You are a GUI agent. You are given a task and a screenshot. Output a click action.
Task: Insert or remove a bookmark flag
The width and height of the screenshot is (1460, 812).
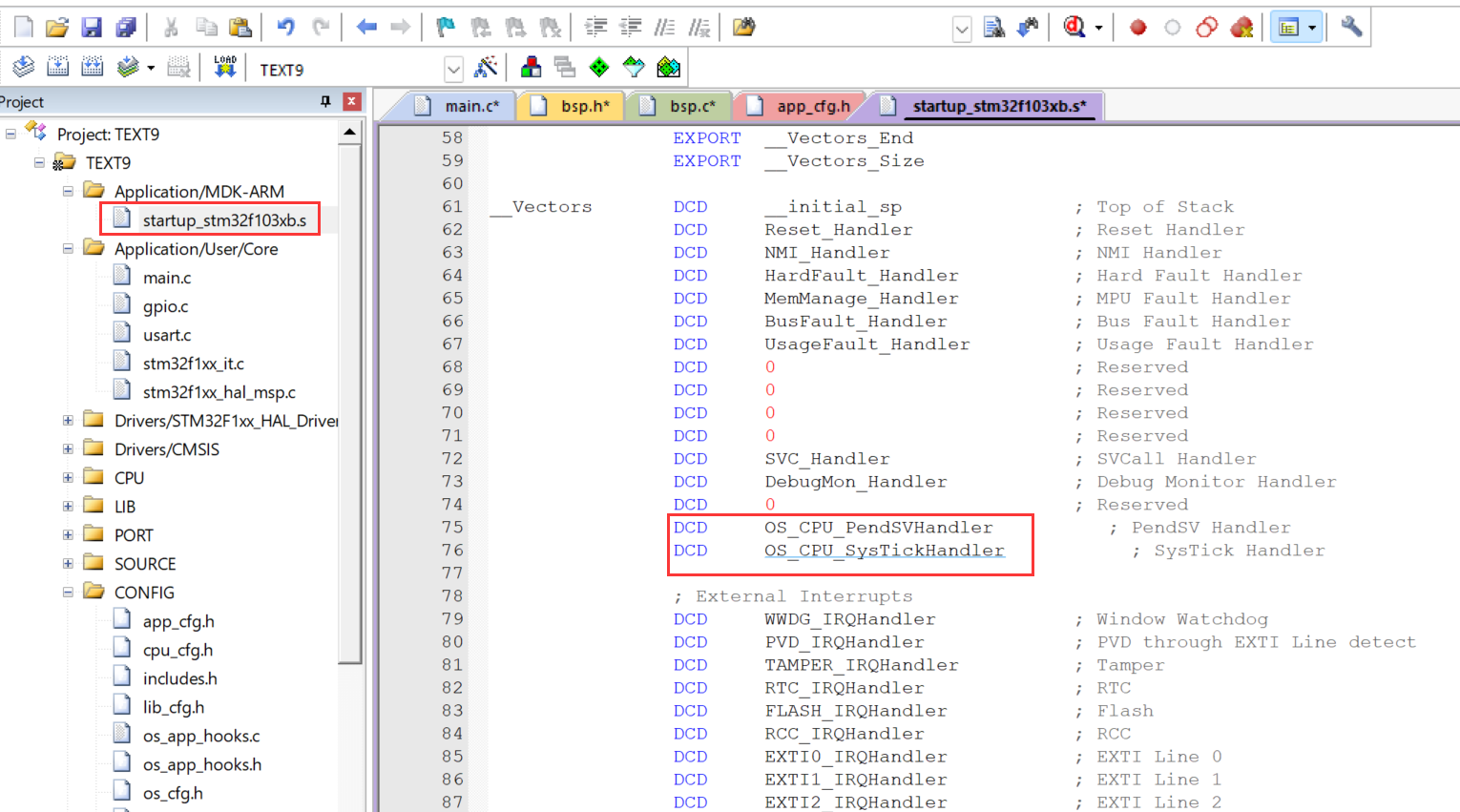pyautogui.click(x=446, y=27)
